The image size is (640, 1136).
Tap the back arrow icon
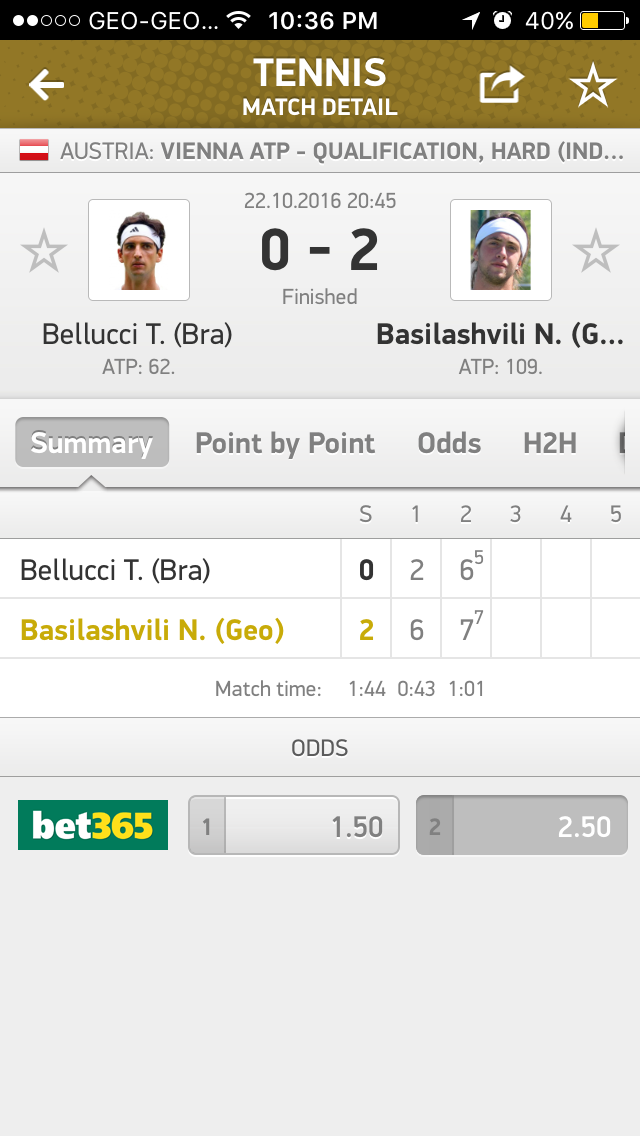(x=46, y=86)
